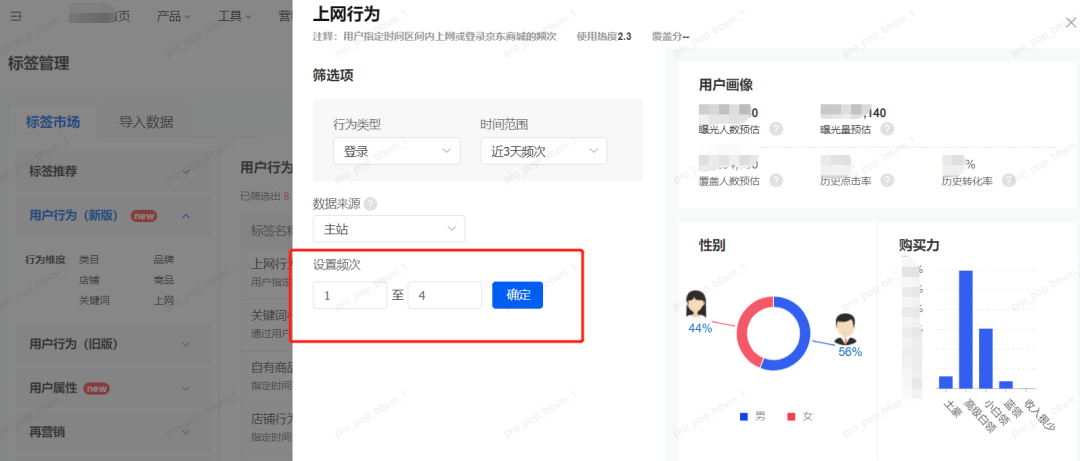Toggle the red 女 legend swatch
The height and width of the screenshot is (461, 1080).
(x=791, y=417)
